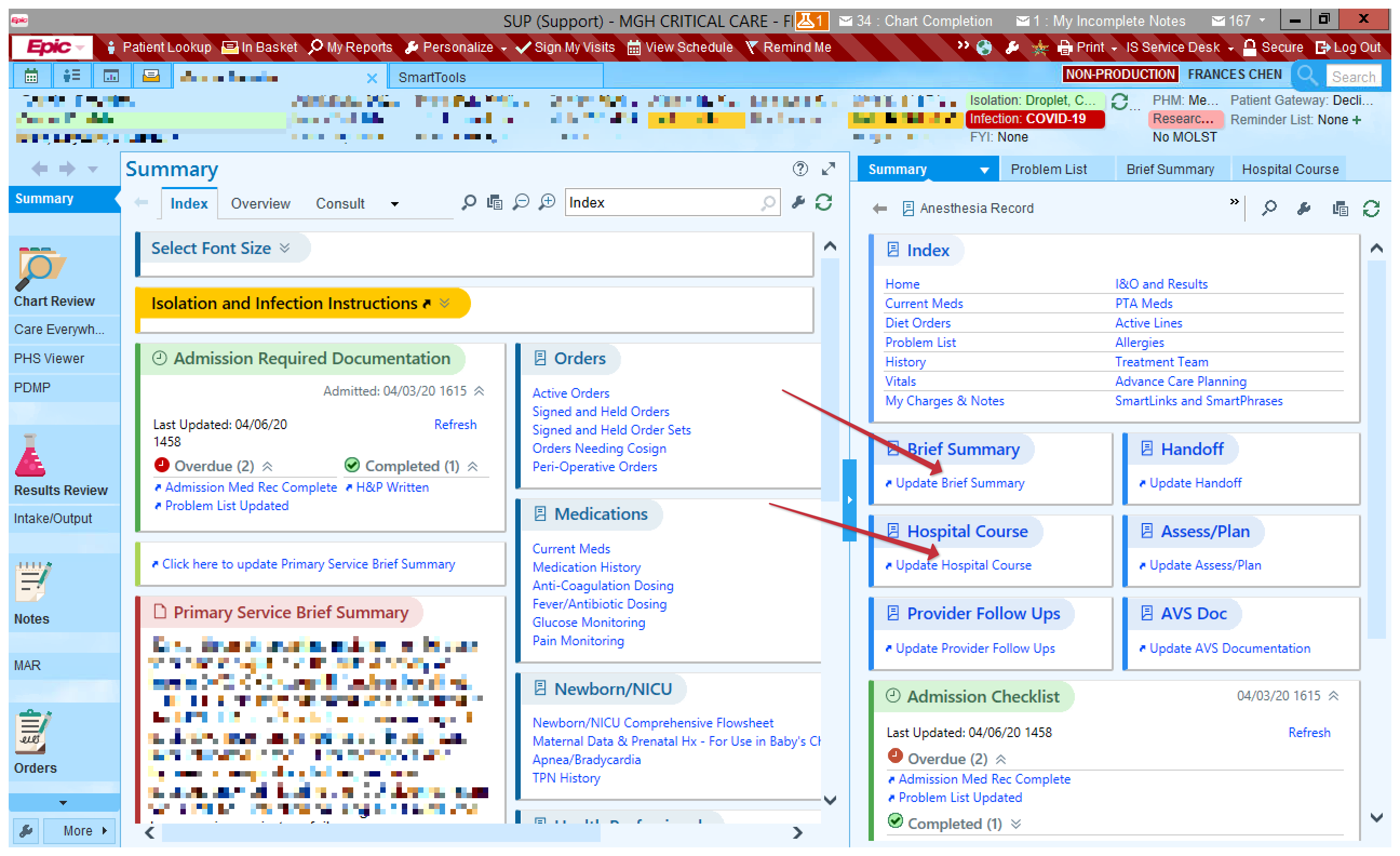Switch to the Overview tab
Image resolution: width=1400 pixels, height=856 pixels.
click(260, 204)
